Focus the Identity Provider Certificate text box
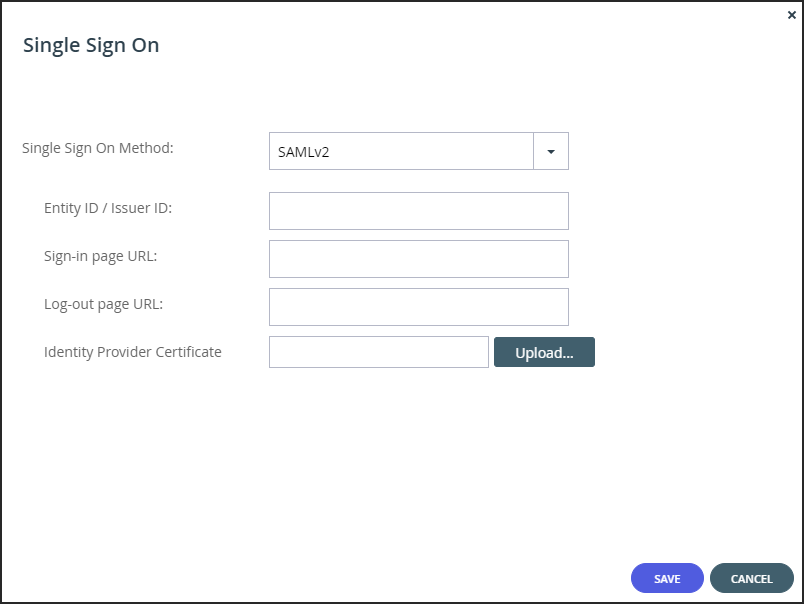This screenshot has width=804, height=604. (x=378, y=352)
